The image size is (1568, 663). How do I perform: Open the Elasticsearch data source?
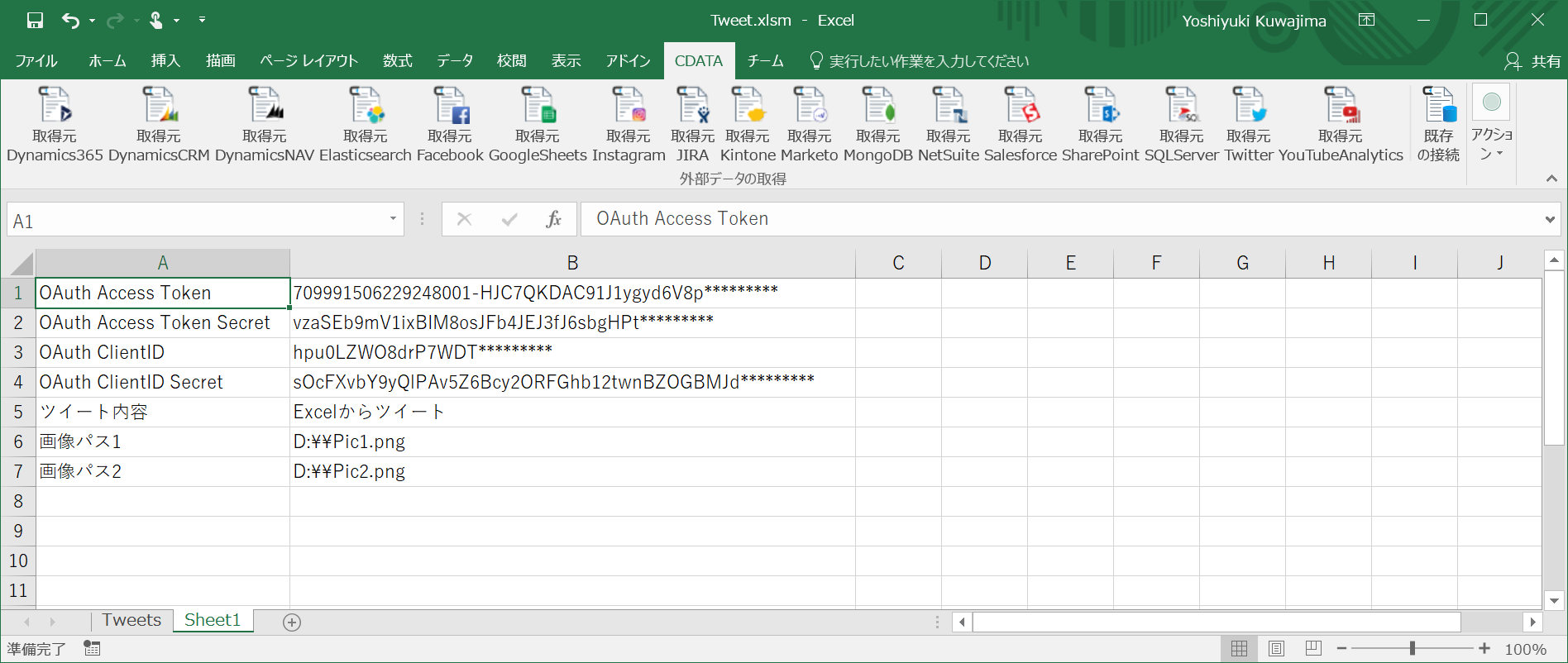(x=366, y=124)
